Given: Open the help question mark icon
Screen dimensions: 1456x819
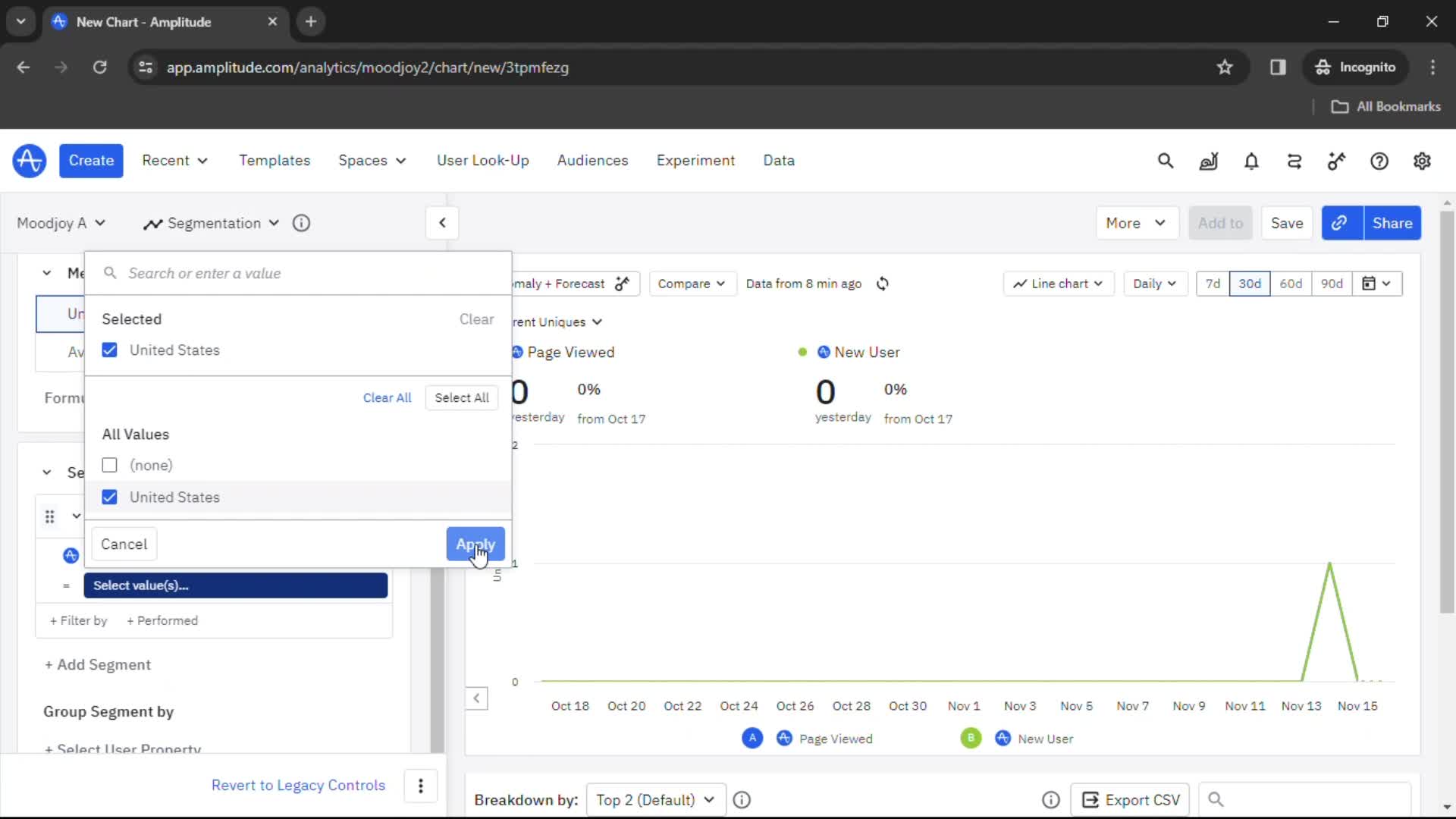Looking at the screenshot, I should coord(1379,161).
